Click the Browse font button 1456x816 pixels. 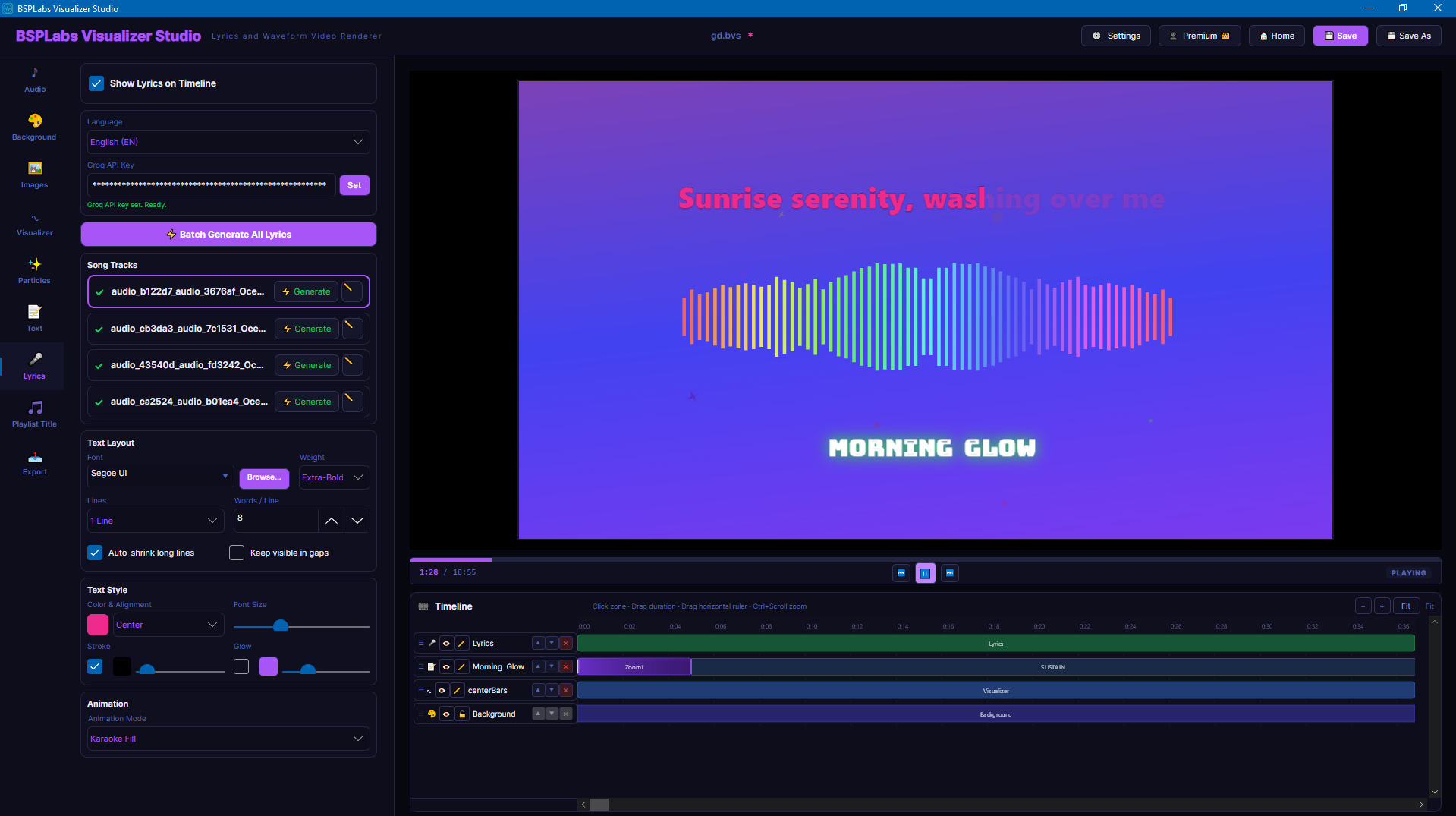[x=264, y=477]
